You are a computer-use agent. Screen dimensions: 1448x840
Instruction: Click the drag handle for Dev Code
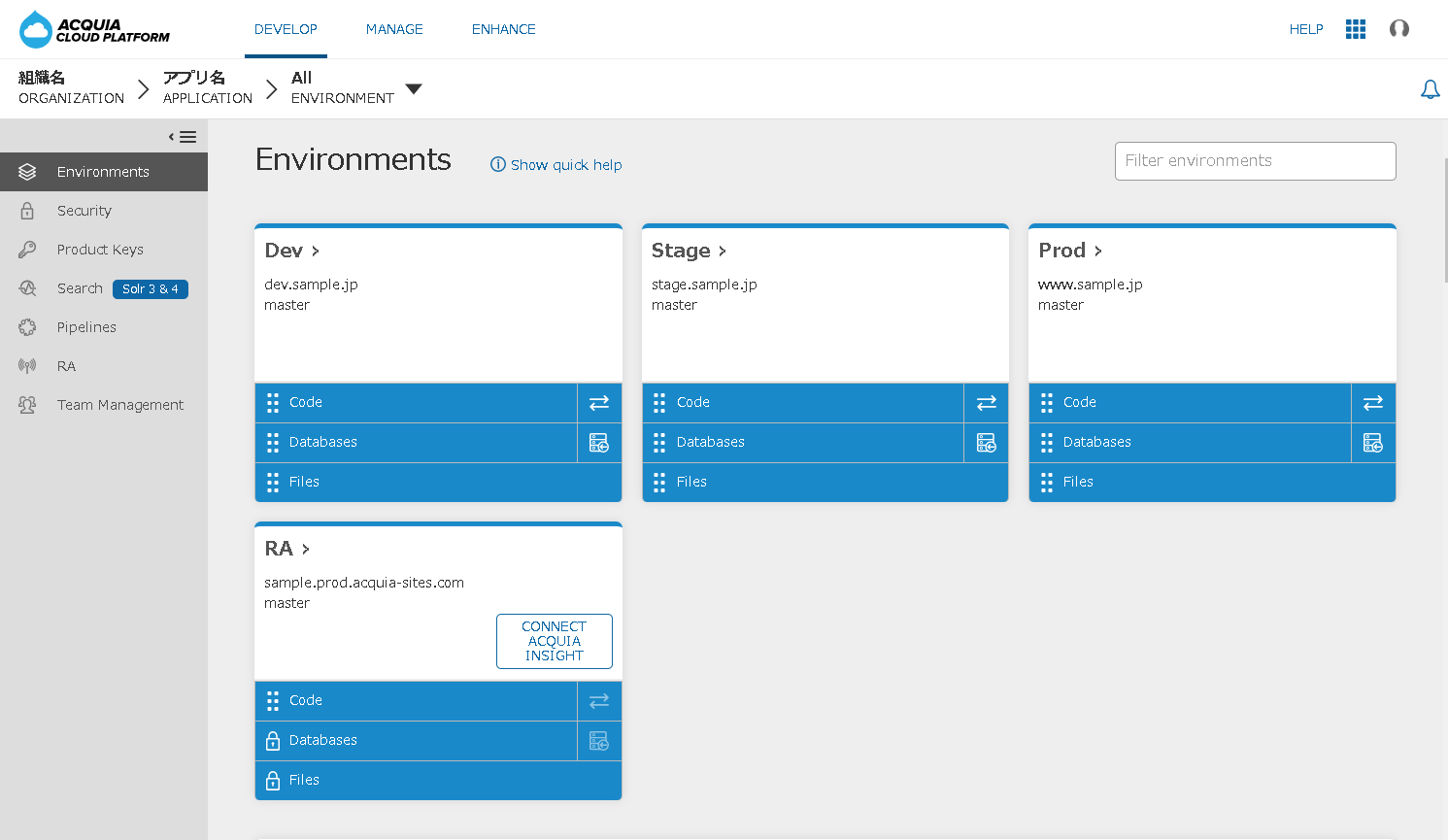tap(273, 403)
